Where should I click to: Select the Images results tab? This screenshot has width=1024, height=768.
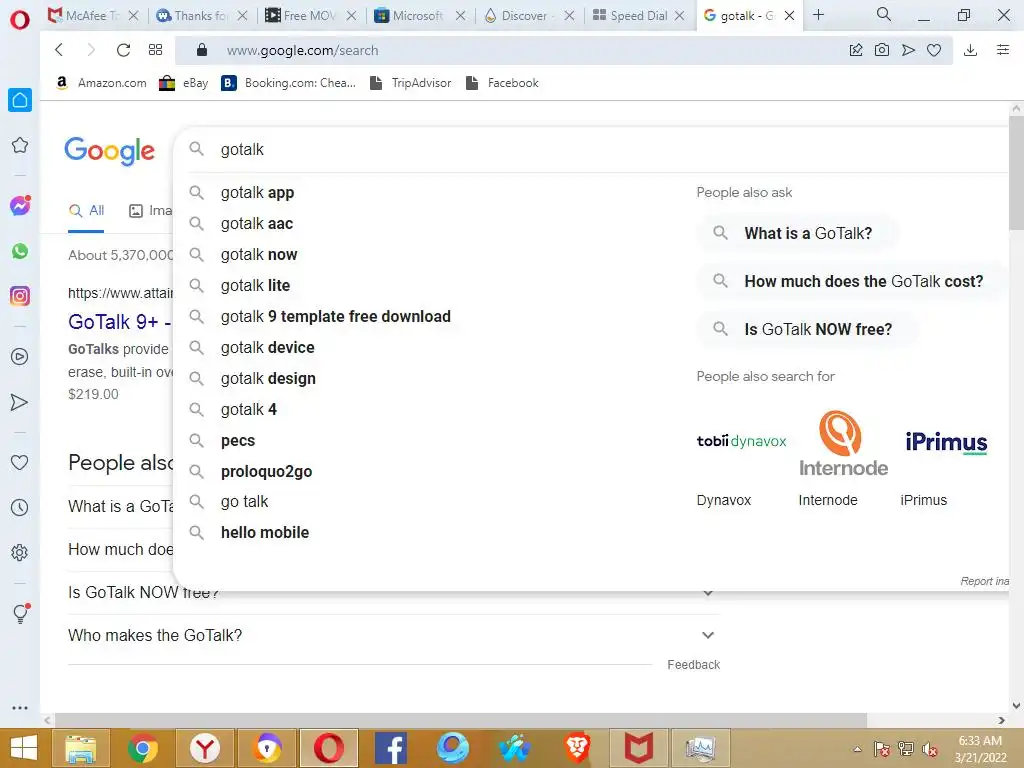[x=151, y=211]
